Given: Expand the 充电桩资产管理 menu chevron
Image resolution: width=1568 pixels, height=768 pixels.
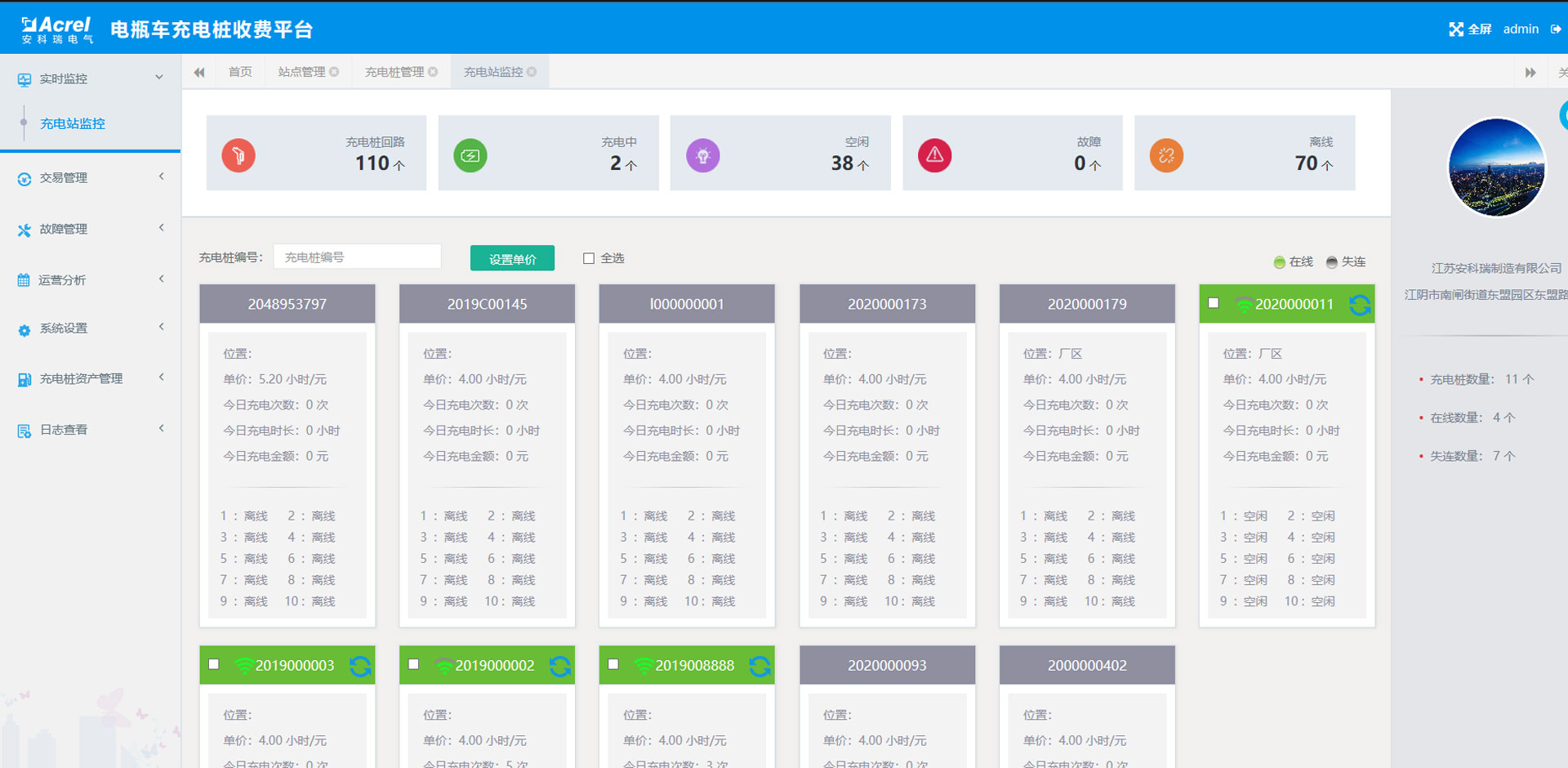Looking at the screenshot, I should pyautogui.click(x=162, y=377).
